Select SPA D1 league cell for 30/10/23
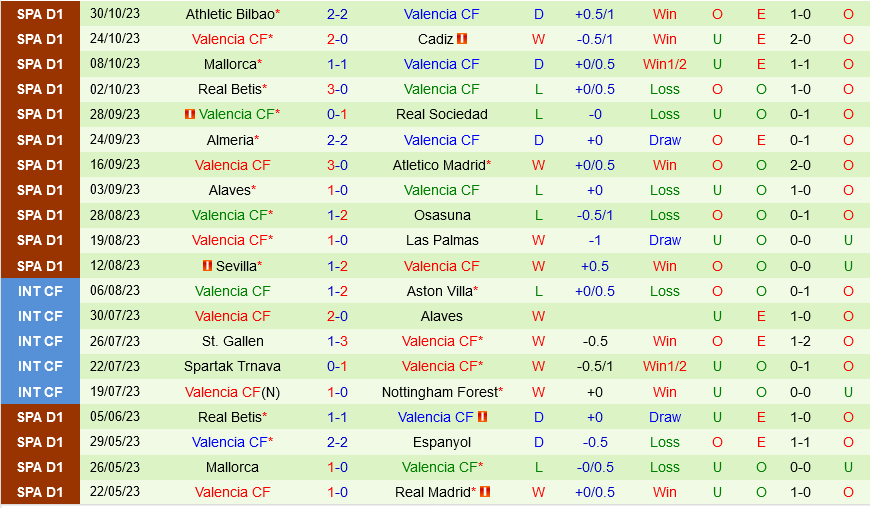The width and height of the screenshot is (870, 508). pyautogui.click(x=40, y=14)
